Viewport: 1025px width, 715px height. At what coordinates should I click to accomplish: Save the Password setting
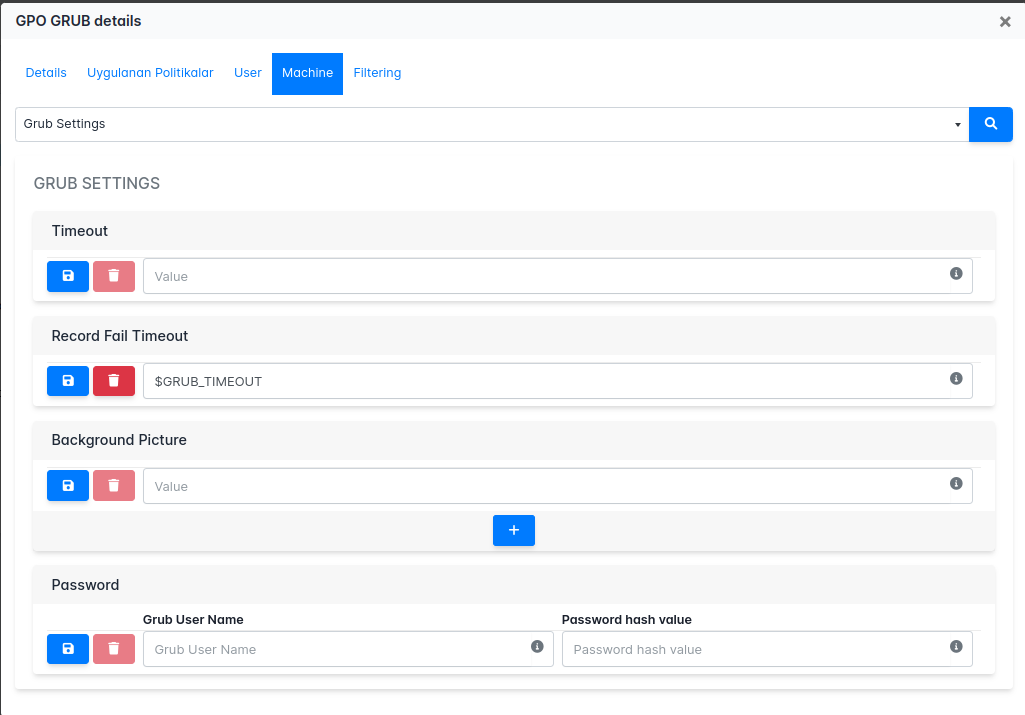68,649
